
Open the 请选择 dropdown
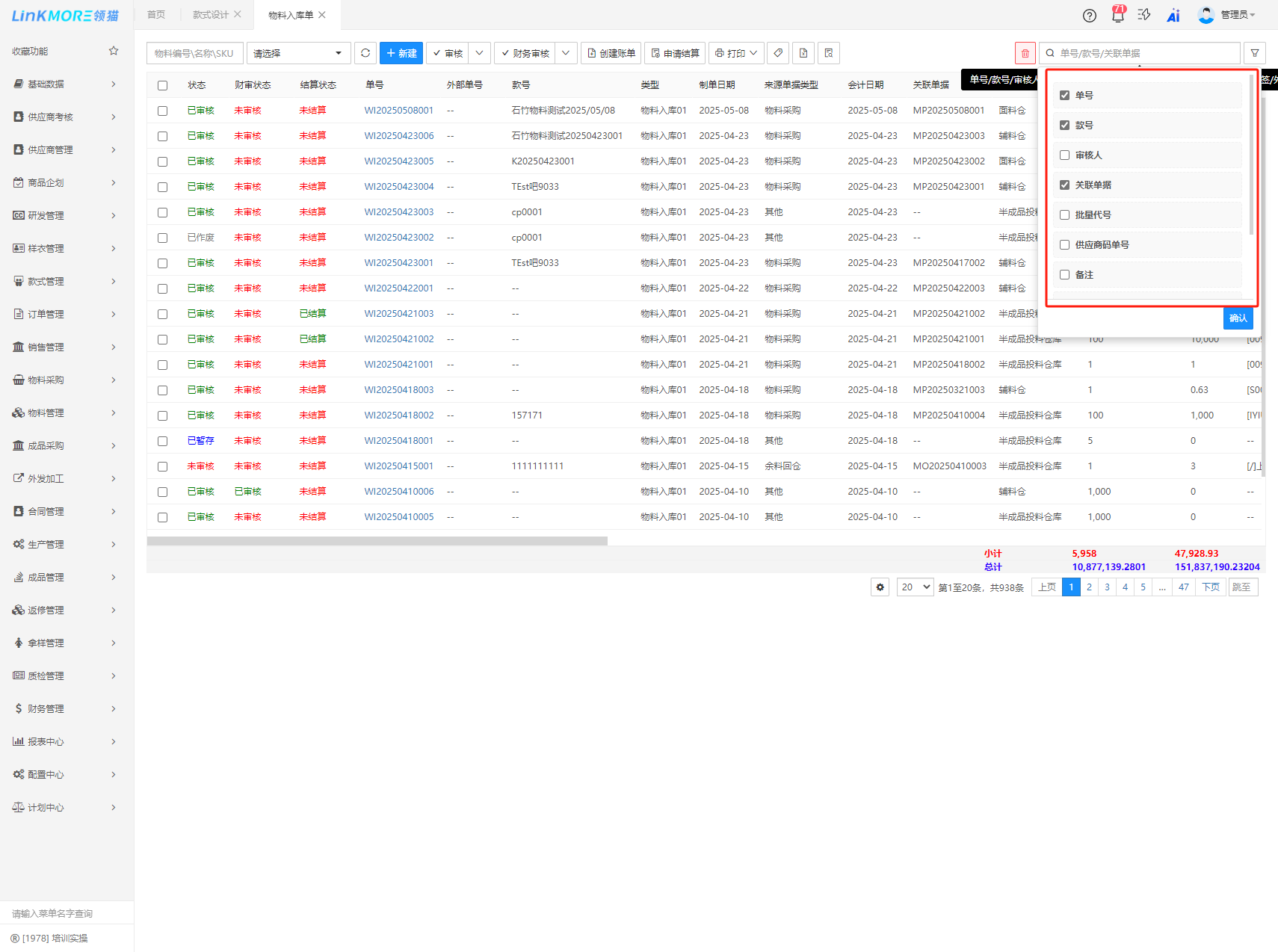click(297, 53)
